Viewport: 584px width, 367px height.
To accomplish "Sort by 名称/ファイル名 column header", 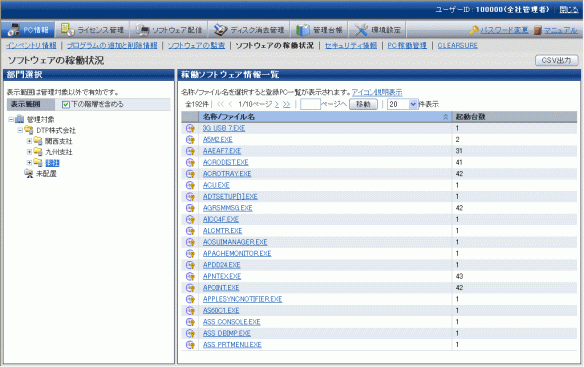I will point(229,117).
